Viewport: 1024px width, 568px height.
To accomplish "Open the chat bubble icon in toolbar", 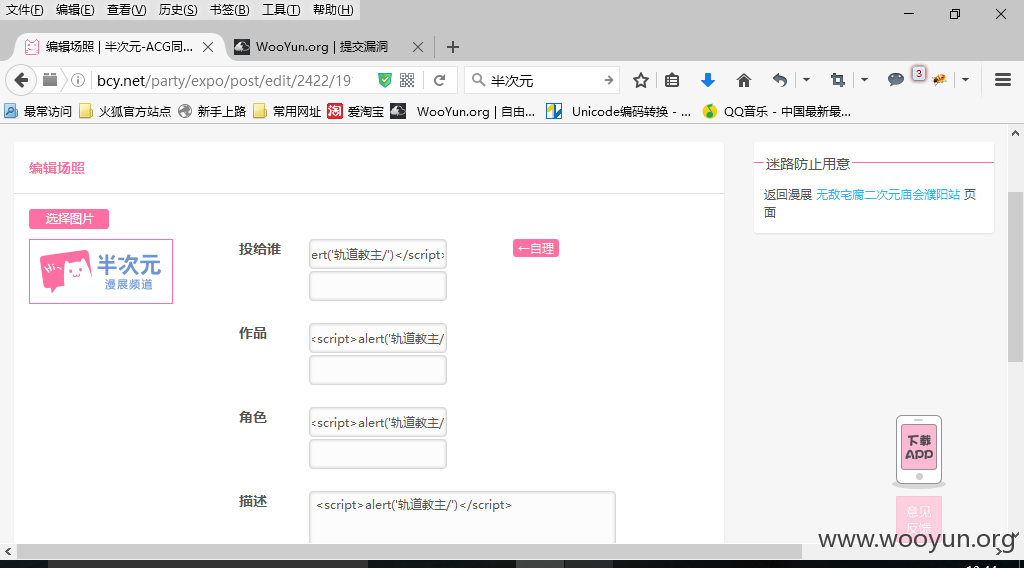I will coord(895,80).
